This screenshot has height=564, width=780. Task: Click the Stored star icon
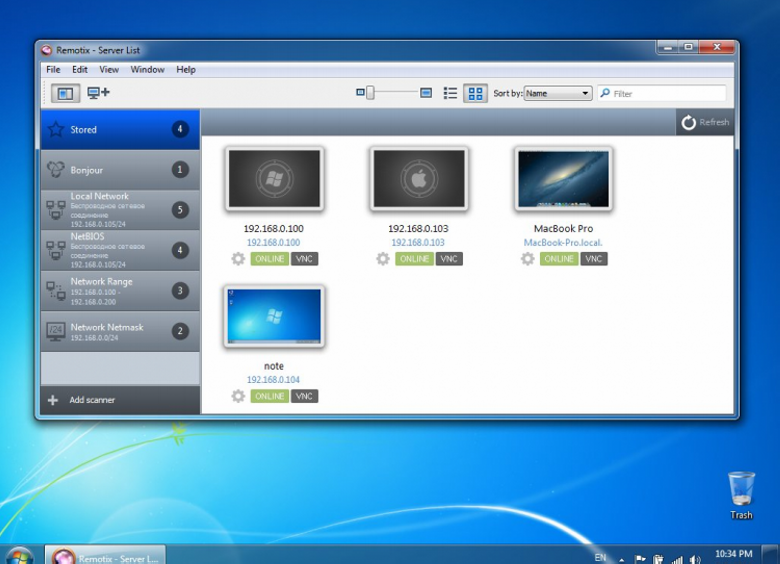point(56,129)
